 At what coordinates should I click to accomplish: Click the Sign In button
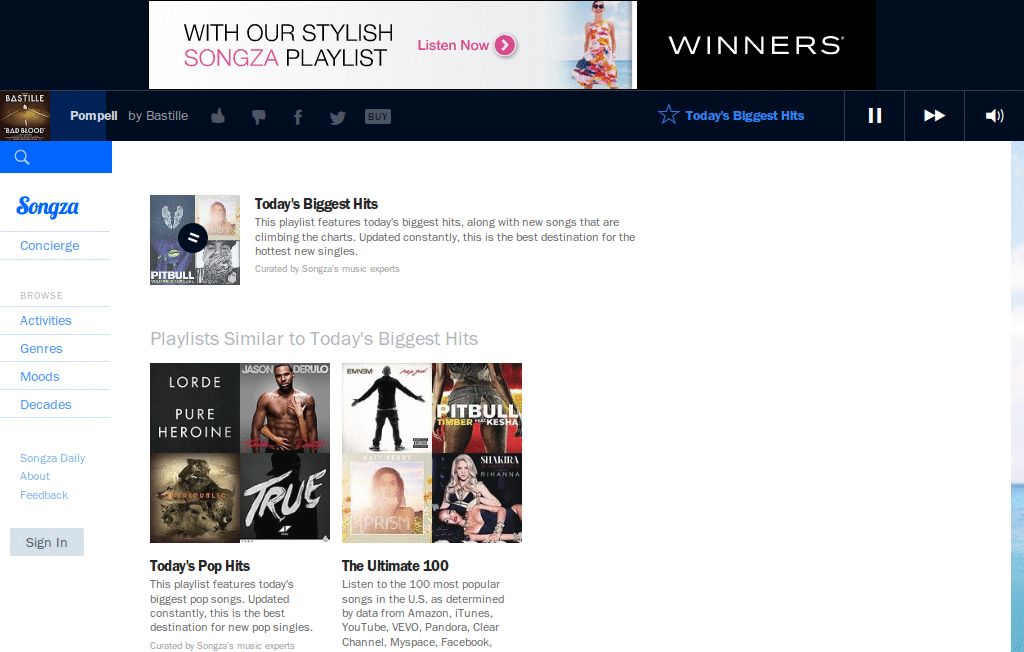[47, 542]
